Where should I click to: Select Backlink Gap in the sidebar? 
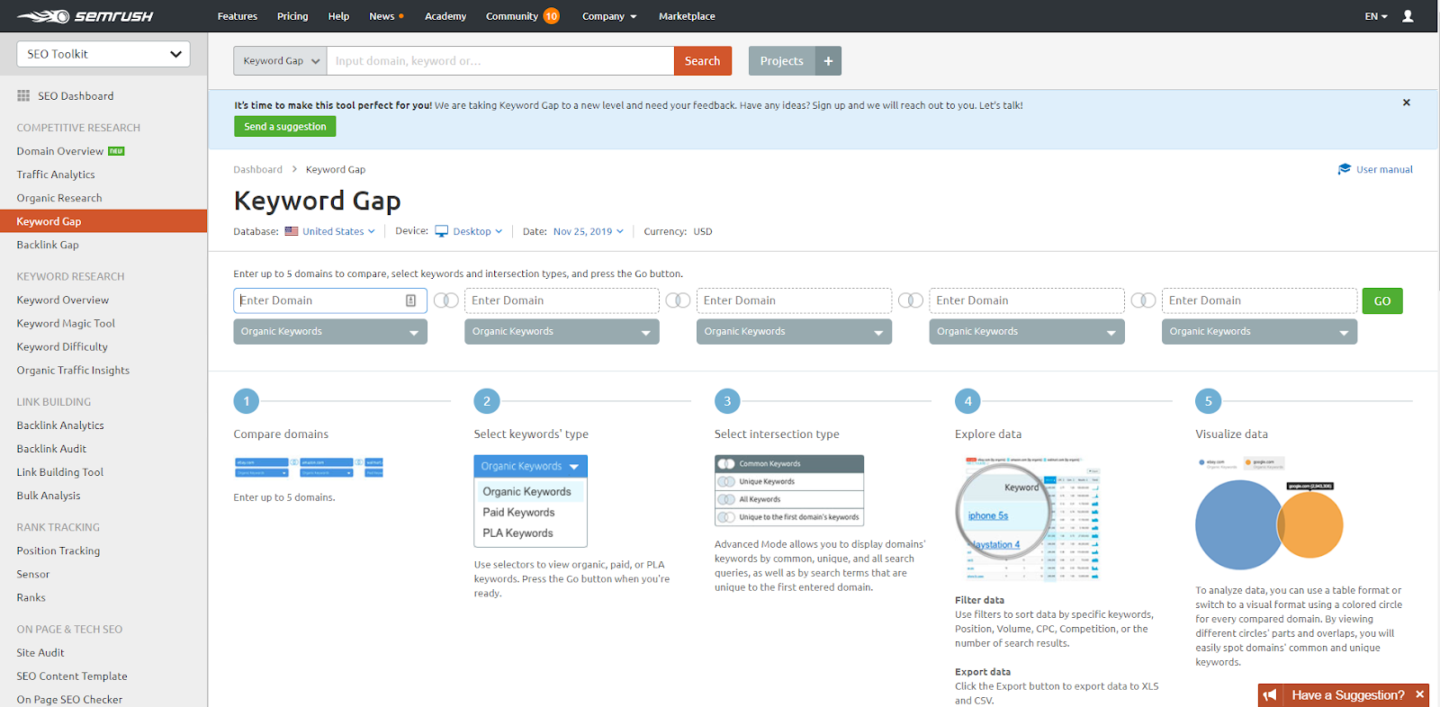[48, 245]
